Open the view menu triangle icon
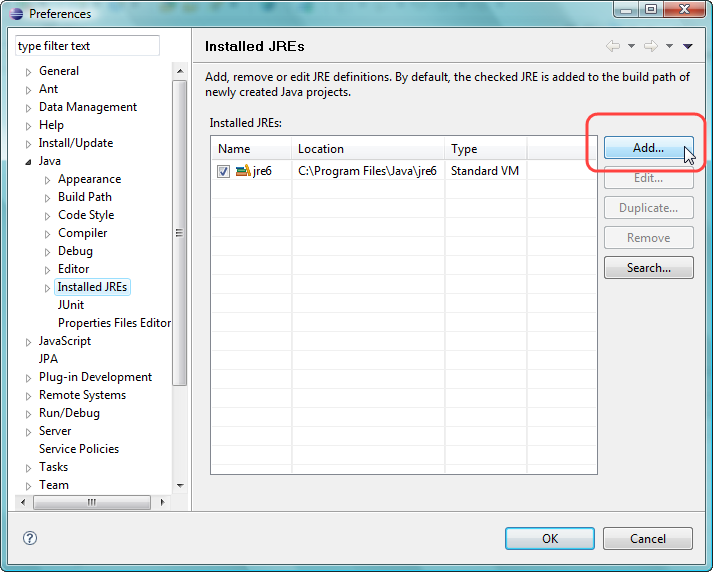Viewport: 713px width, 572px height. point(688,46)
